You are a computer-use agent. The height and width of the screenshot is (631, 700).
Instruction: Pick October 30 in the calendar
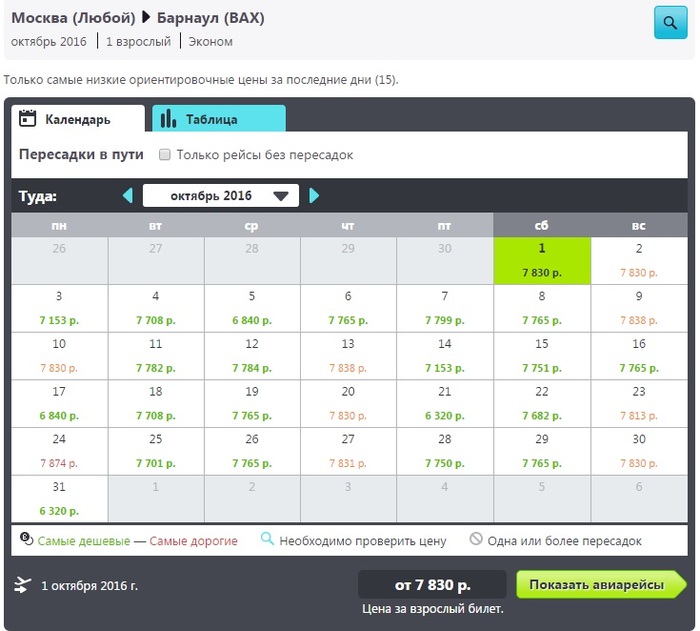(x=639, y=451)
